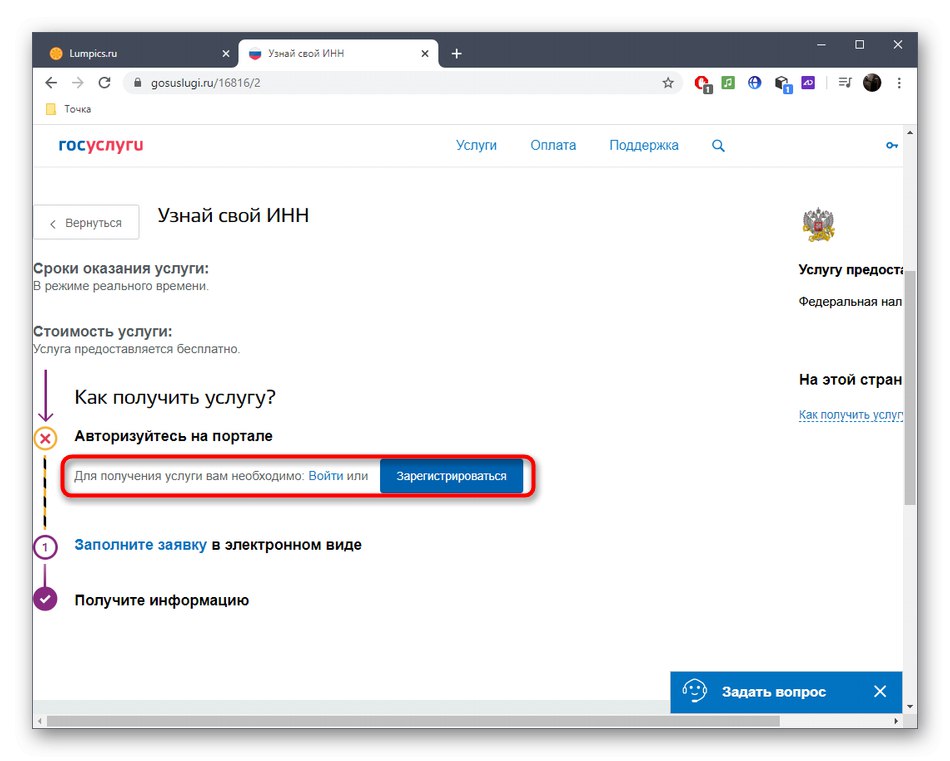The width and height of the screenshot is (950, 761).
Task: Click the scroll down arrow
Action: click(910, 706)
